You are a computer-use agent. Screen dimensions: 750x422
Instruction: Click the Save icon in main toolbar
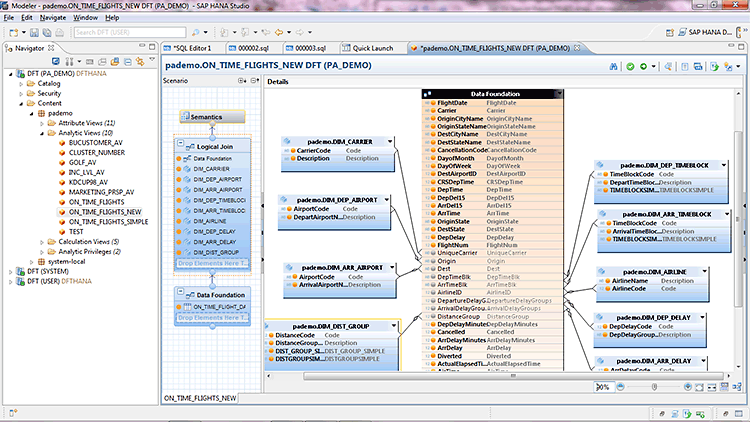tap(34, 33)
